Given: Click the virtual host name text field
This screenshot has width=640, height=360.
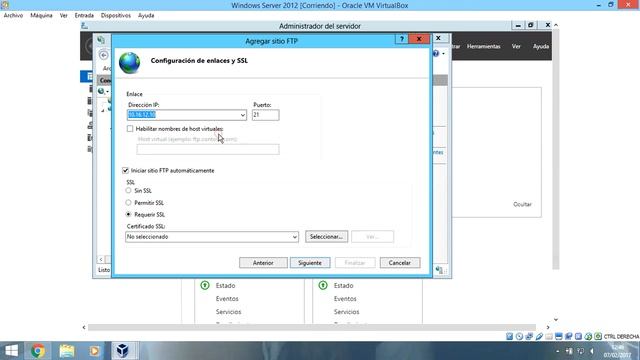Looking at the screenshot, I should pos(208,149).
